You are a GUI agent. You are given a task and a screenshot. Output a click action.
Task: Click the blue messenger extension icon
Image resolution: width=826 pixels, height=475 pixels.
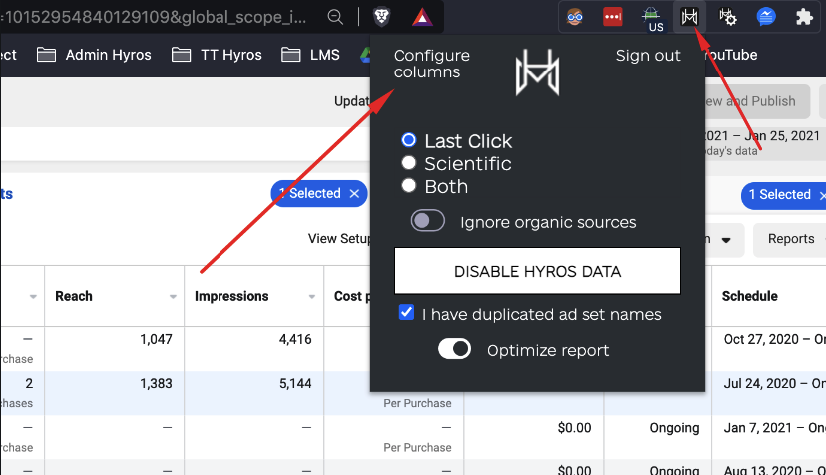point(765,17)
